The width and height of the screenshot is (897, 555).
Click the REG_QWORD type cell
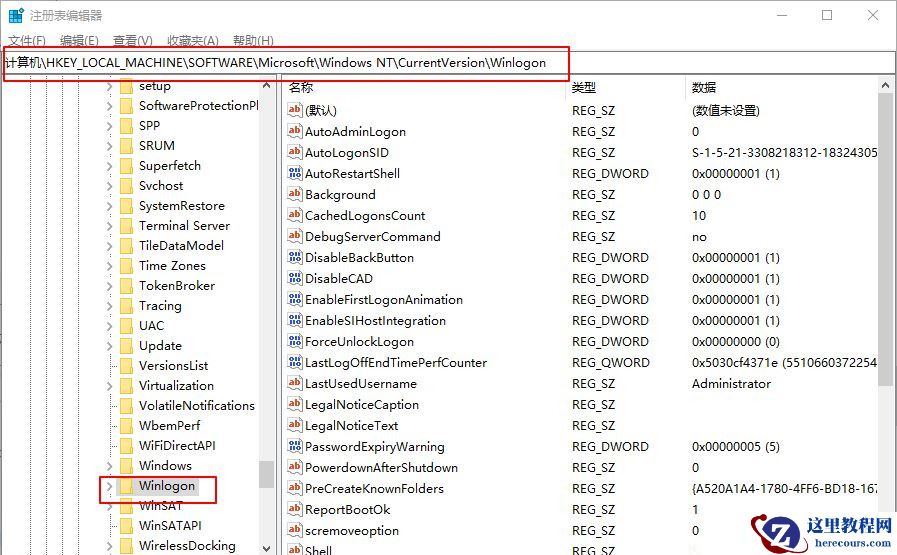pyautogui.click(x=610, y=362)
